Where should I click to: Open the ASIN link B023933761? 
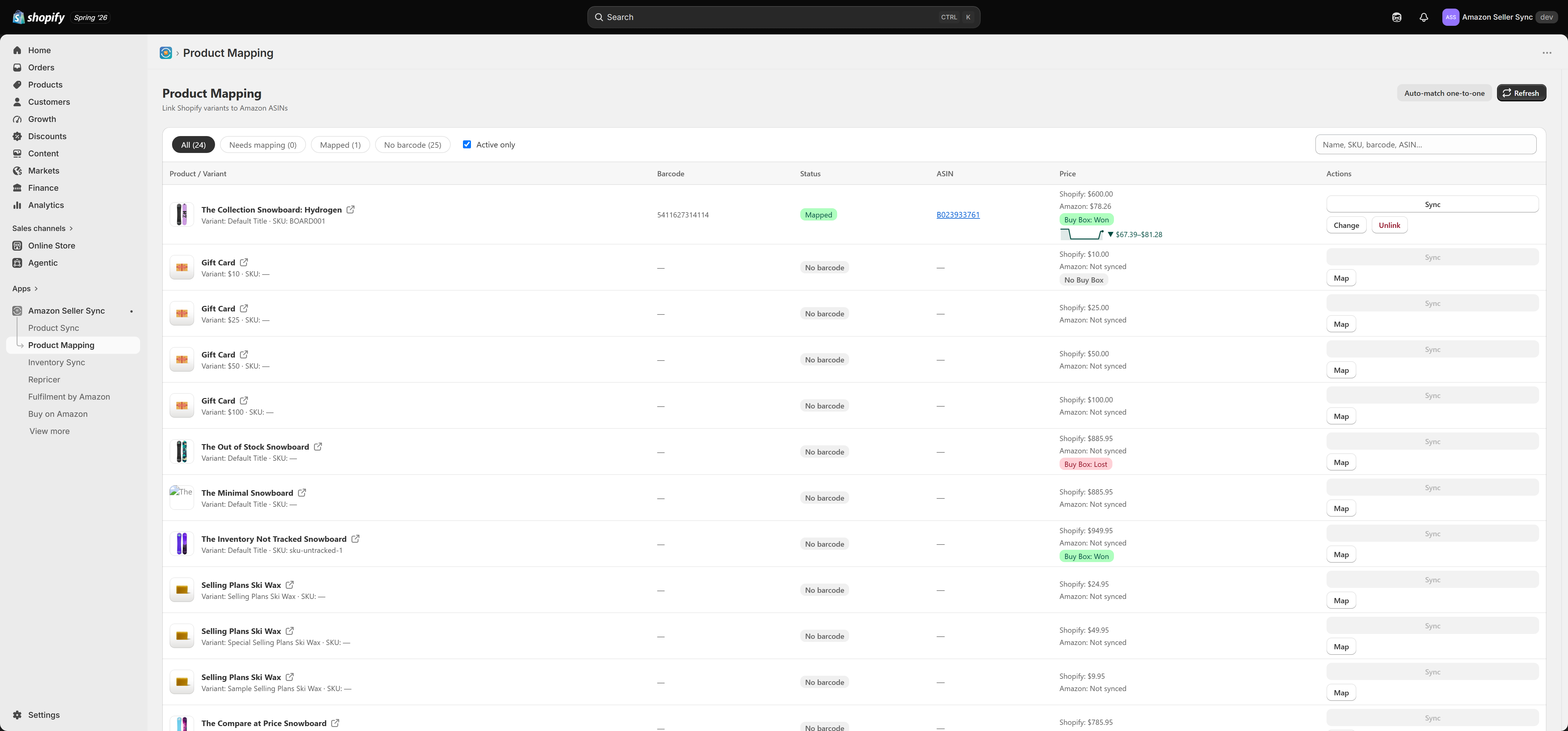click(958, 215)
